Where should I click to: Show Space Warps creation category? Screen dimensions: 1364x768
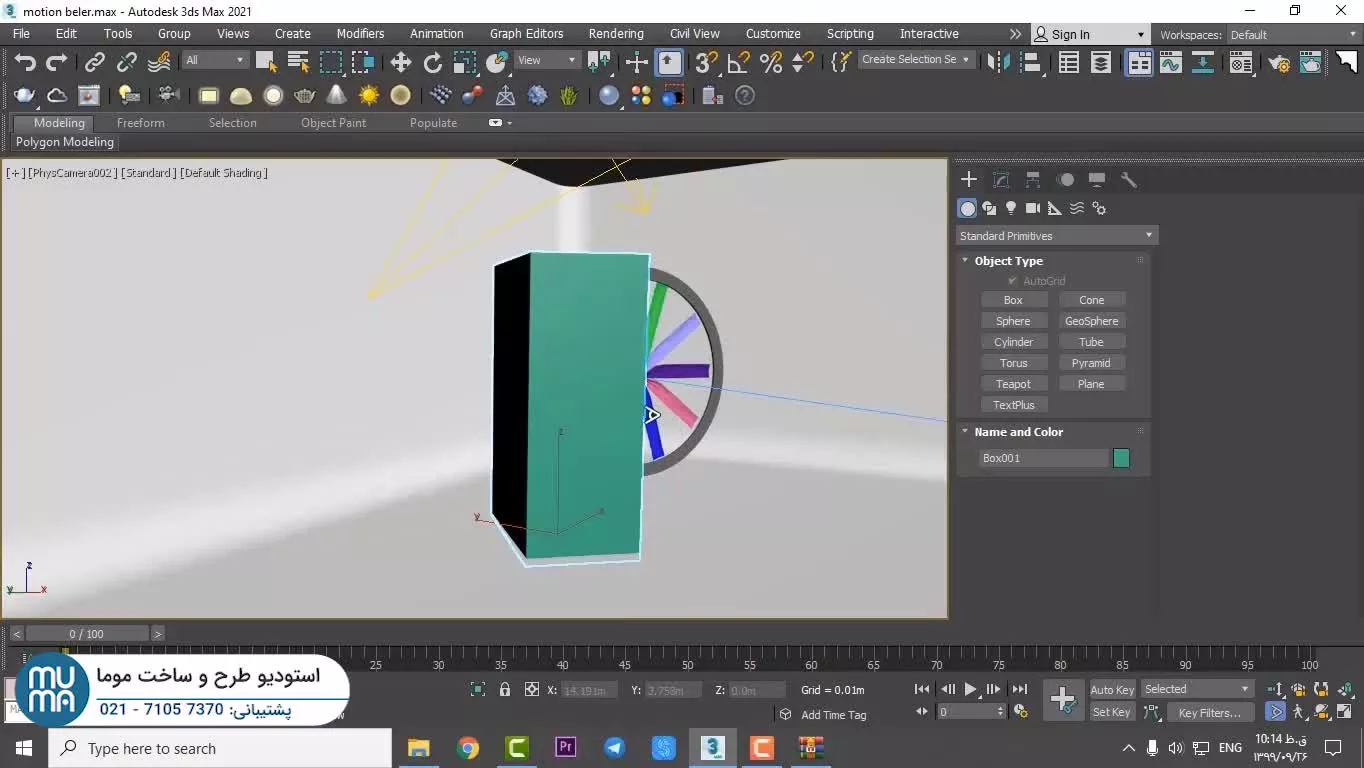click(x=1077, y=208)
